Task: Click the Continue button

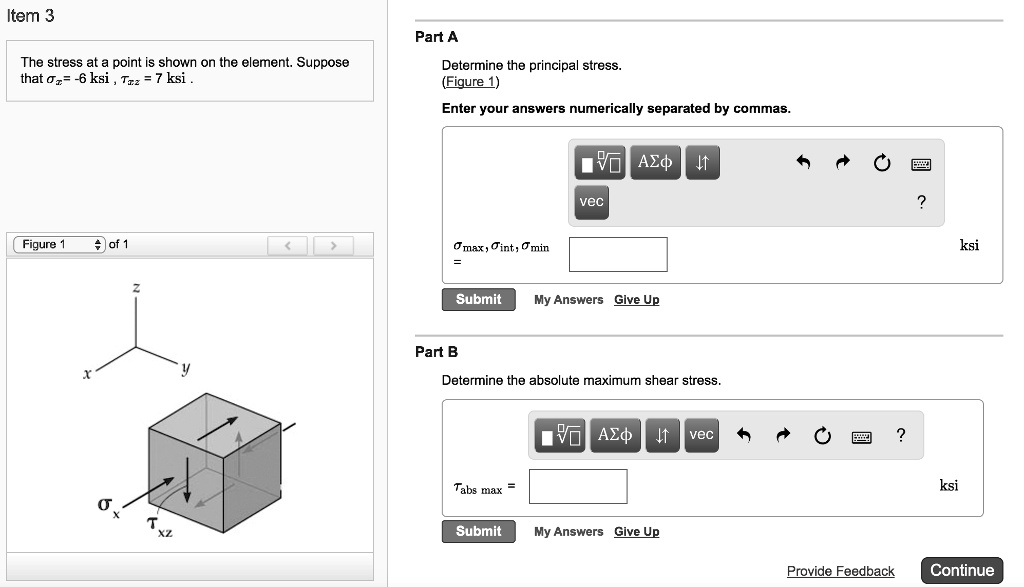Action: [x=962, y=569]
